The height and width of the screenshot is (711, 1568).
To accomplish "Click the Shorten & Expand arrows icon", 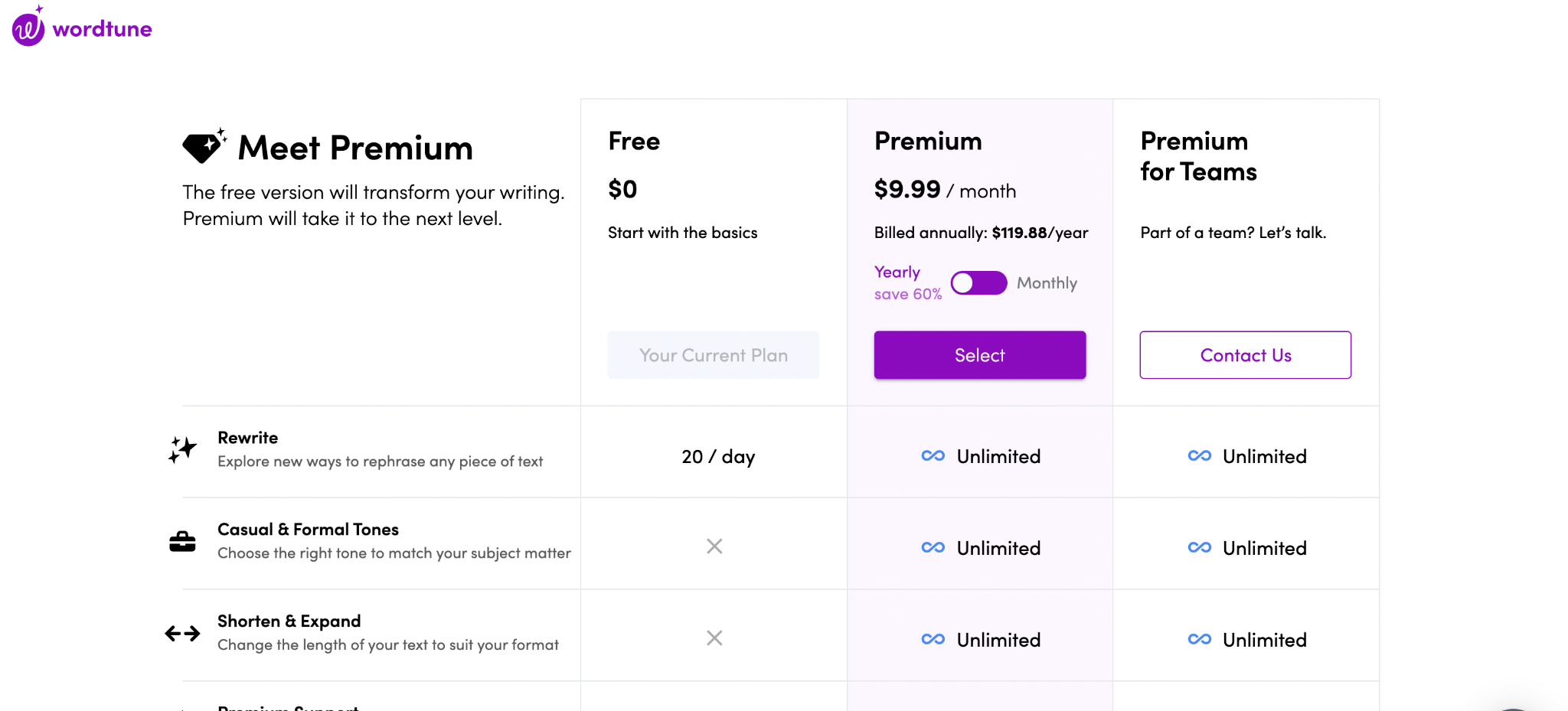I will coord(182,634).
